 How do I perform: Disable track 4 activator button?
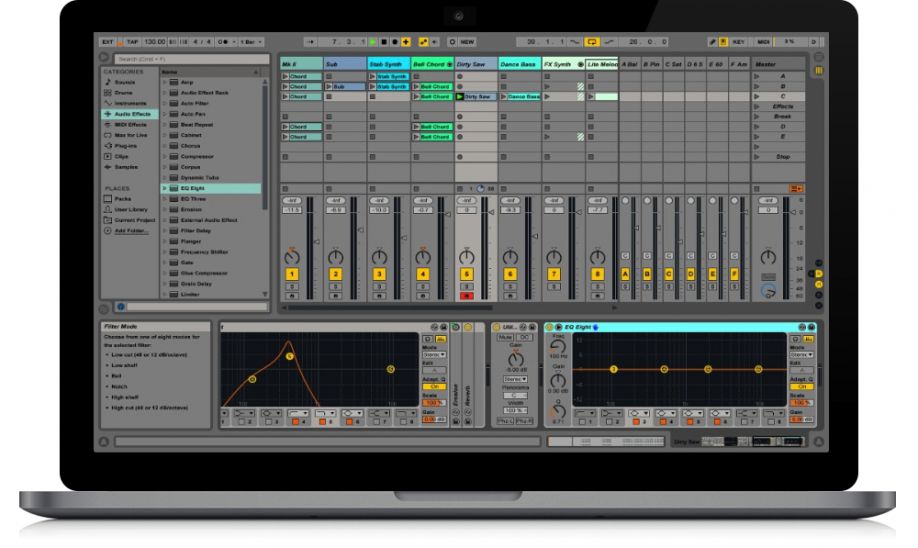[422, 273]
